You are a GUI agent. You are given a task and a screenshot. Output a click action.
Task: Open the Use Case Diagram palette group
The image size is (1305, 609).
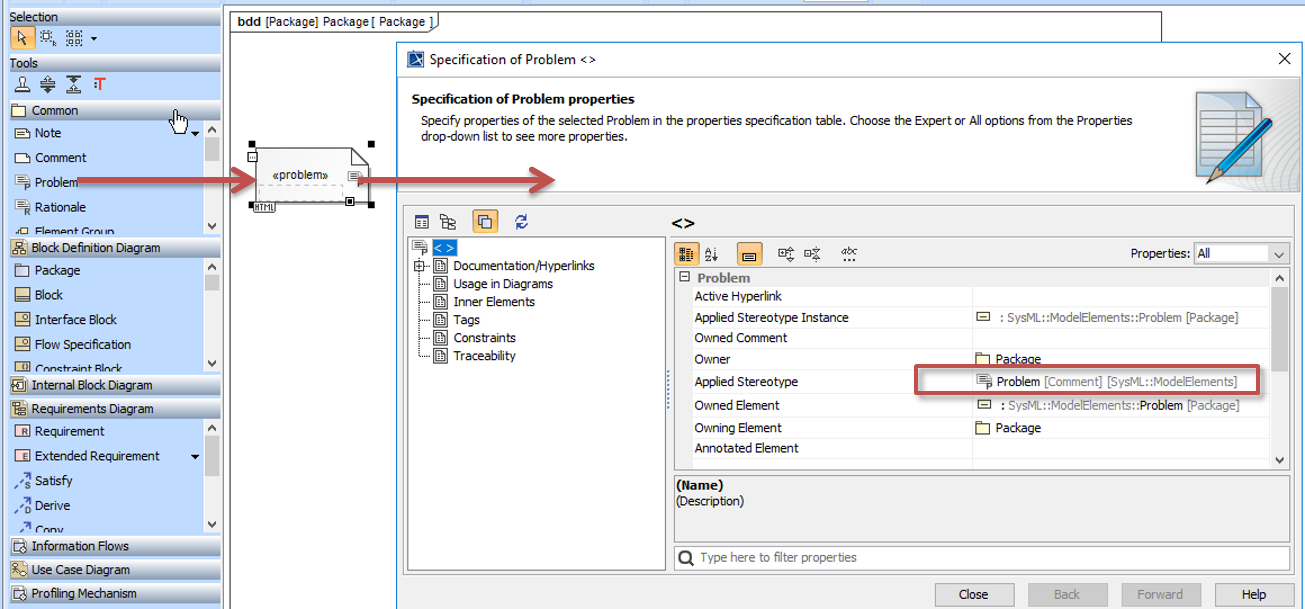point(80,570)
